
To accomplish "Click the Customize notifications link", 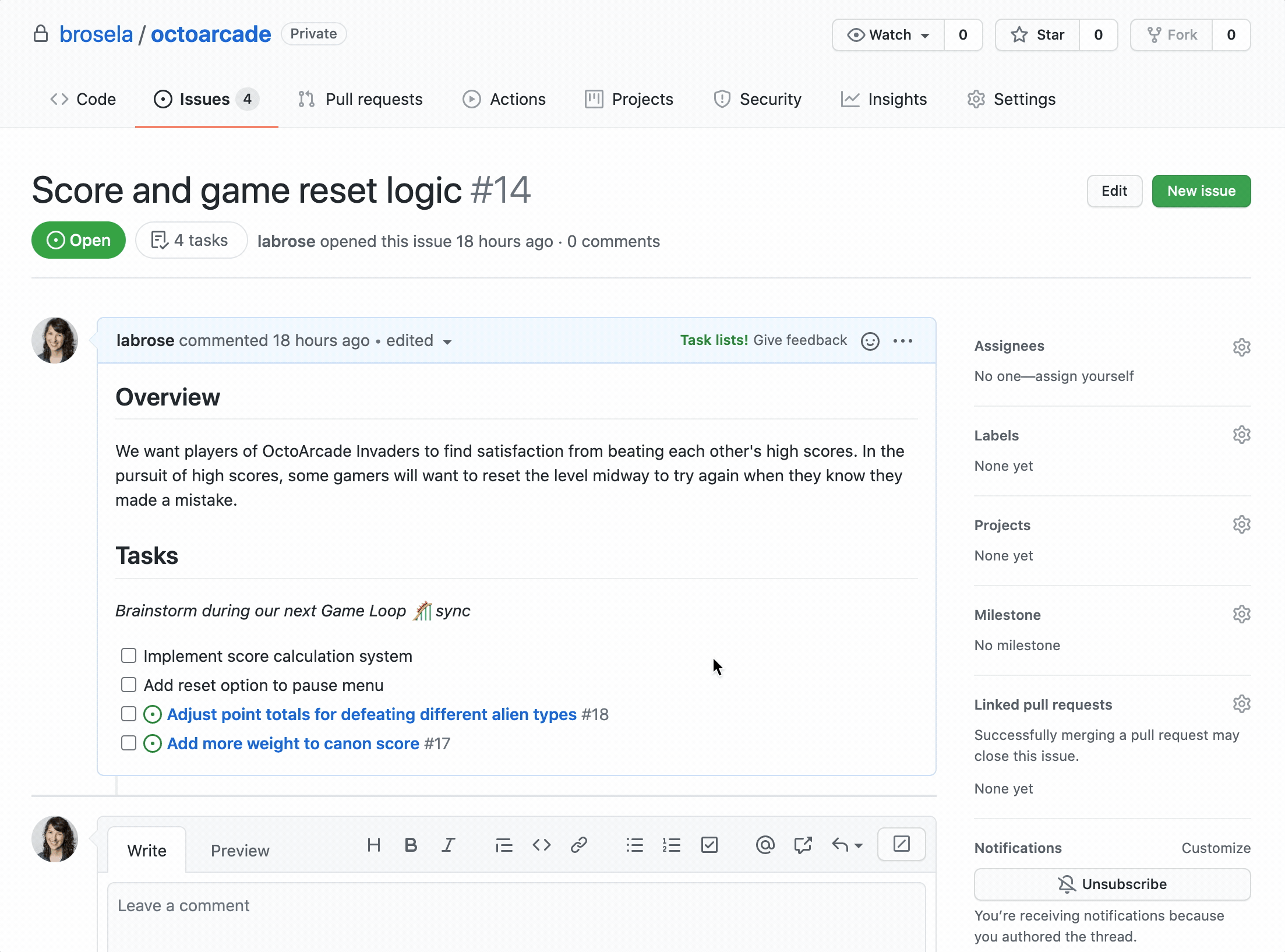I will coord(1216,848).
